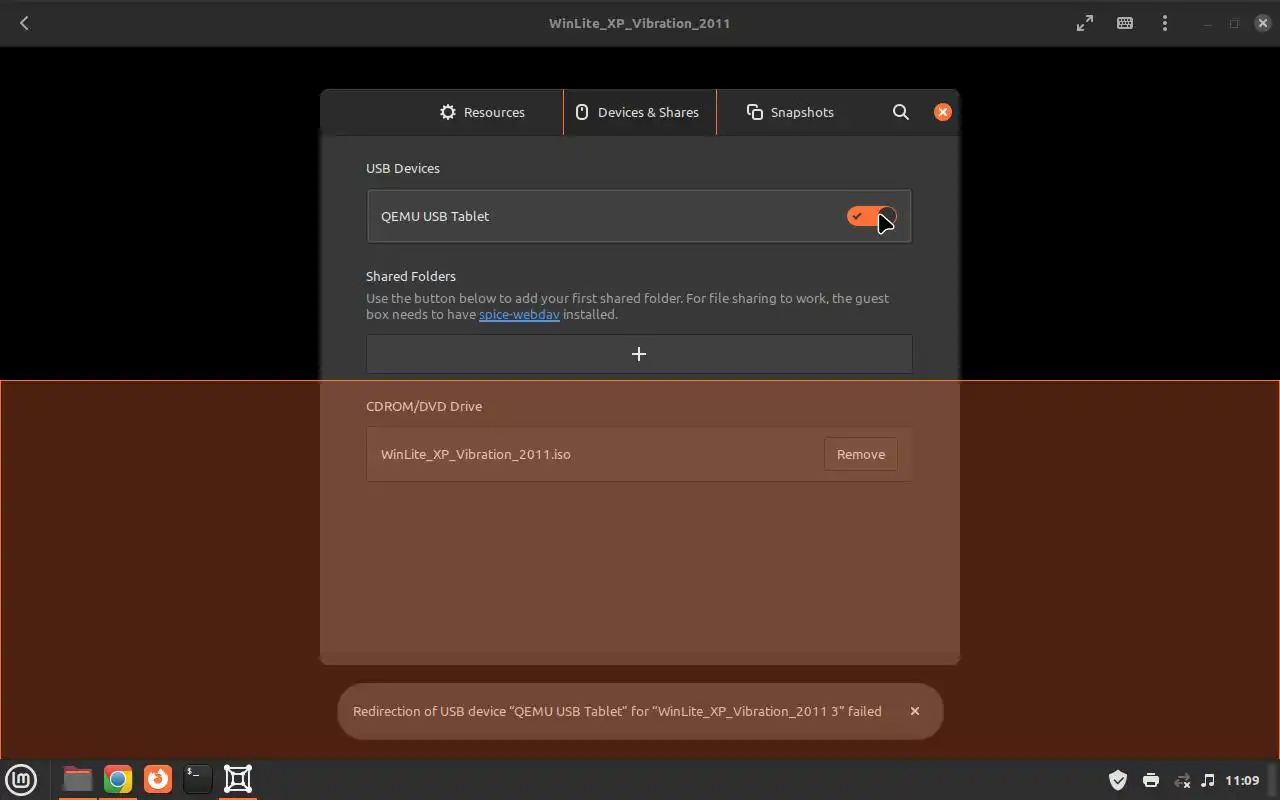Image resolution: width=1280 pixels, height=800 pixels.
Task: Open the security shield tray icon
Action: coord(1118,780)
